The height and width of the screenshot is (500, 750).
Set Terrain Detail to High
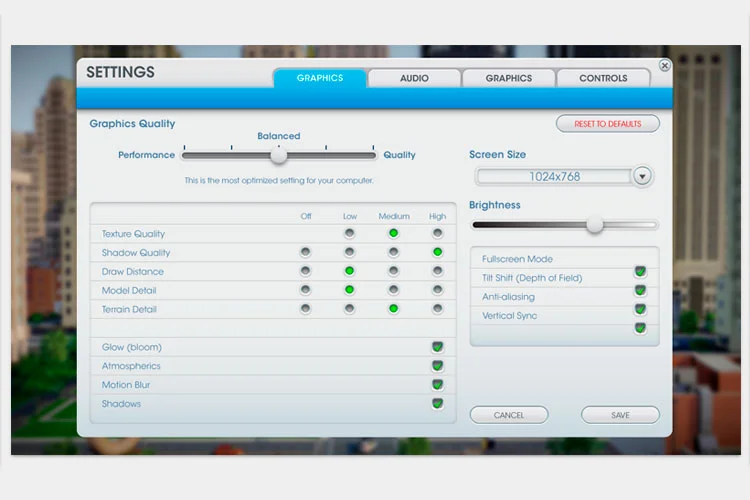pos(437,309)
